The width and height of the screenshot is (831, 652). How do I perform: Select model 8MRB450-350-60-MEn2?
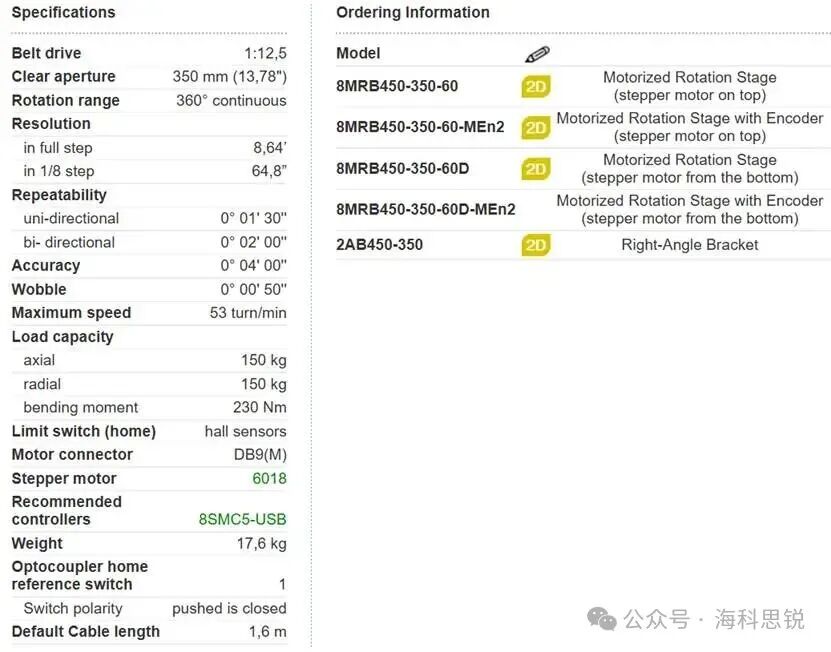(x=420, y=127)
